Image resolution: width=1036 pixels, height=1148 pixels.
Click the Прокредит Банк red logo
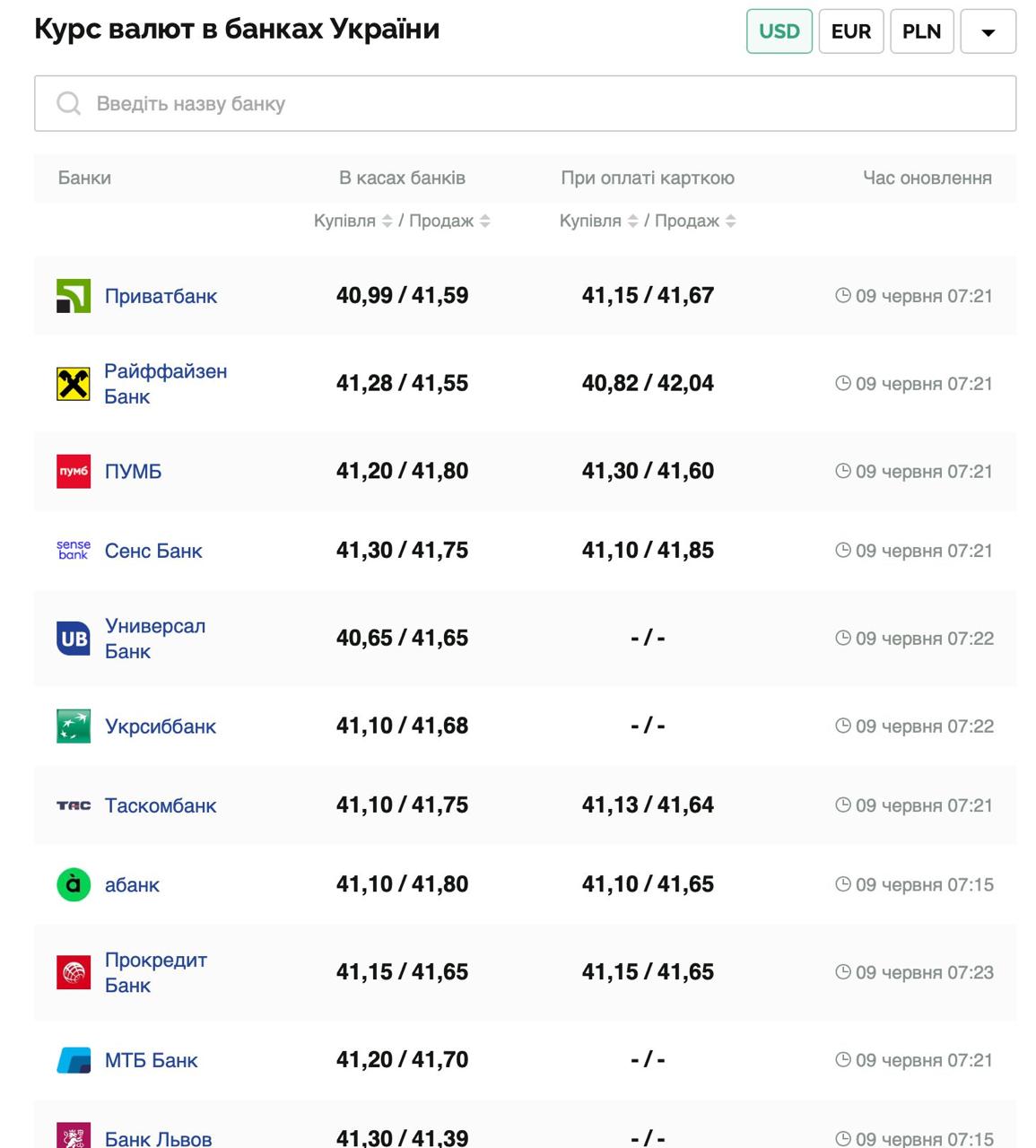pyautogui.click(x=74, y=972)
